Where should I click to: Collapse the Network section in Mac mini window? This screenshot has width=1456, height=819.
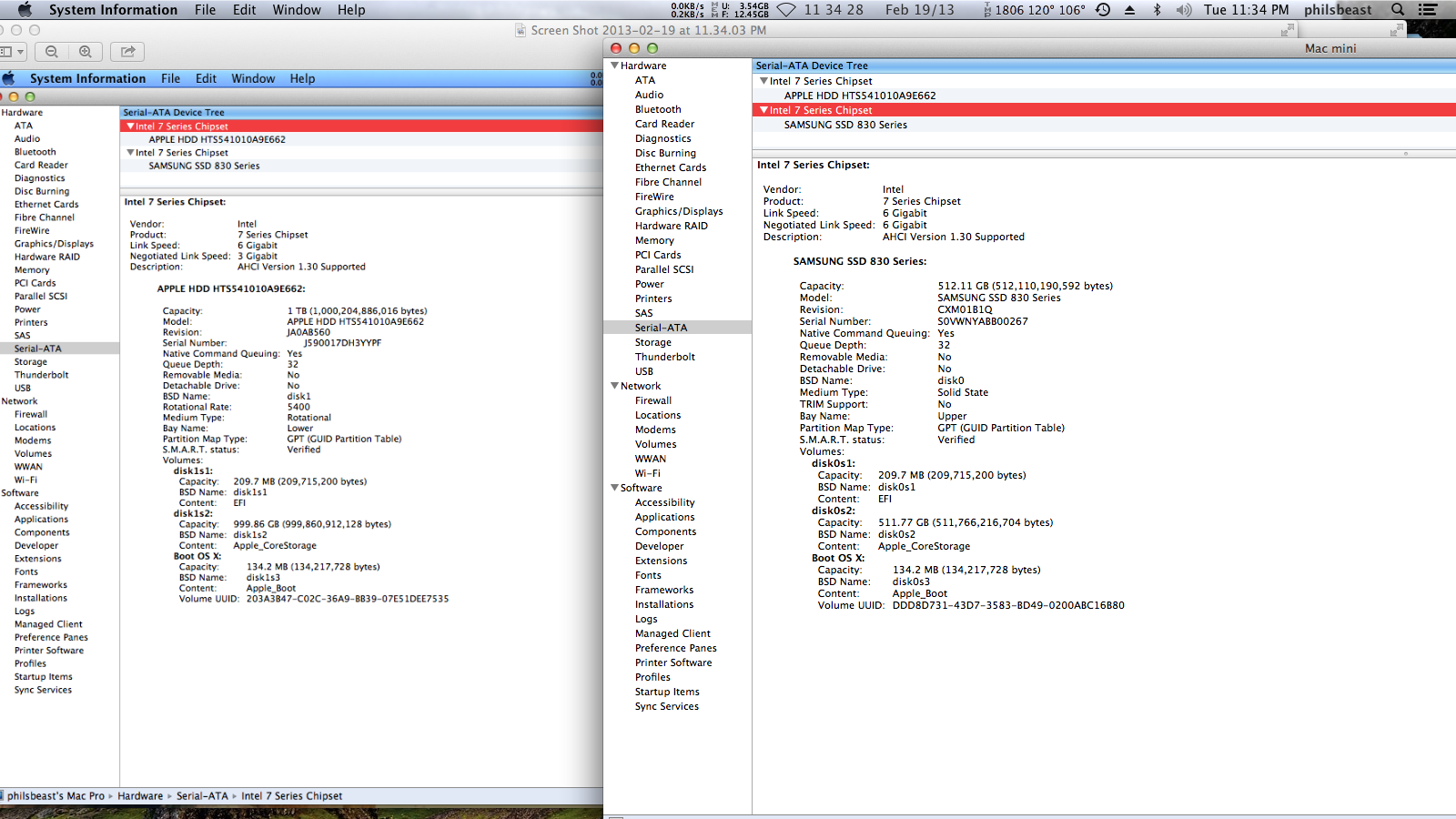[x=615, y=386]
